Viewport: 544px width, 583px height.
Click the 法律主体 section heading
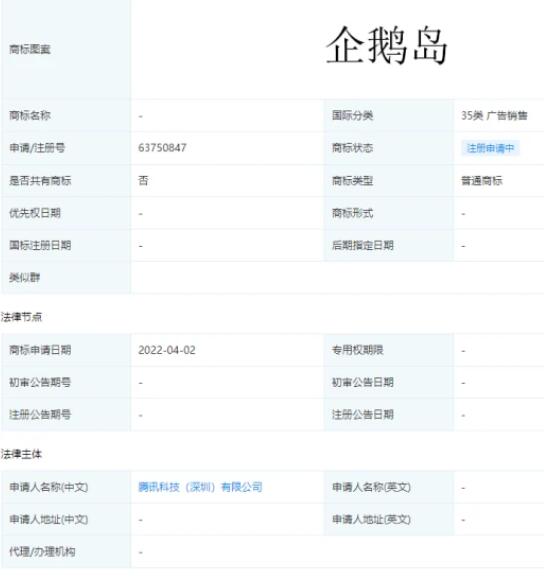[x=21, y=454]
